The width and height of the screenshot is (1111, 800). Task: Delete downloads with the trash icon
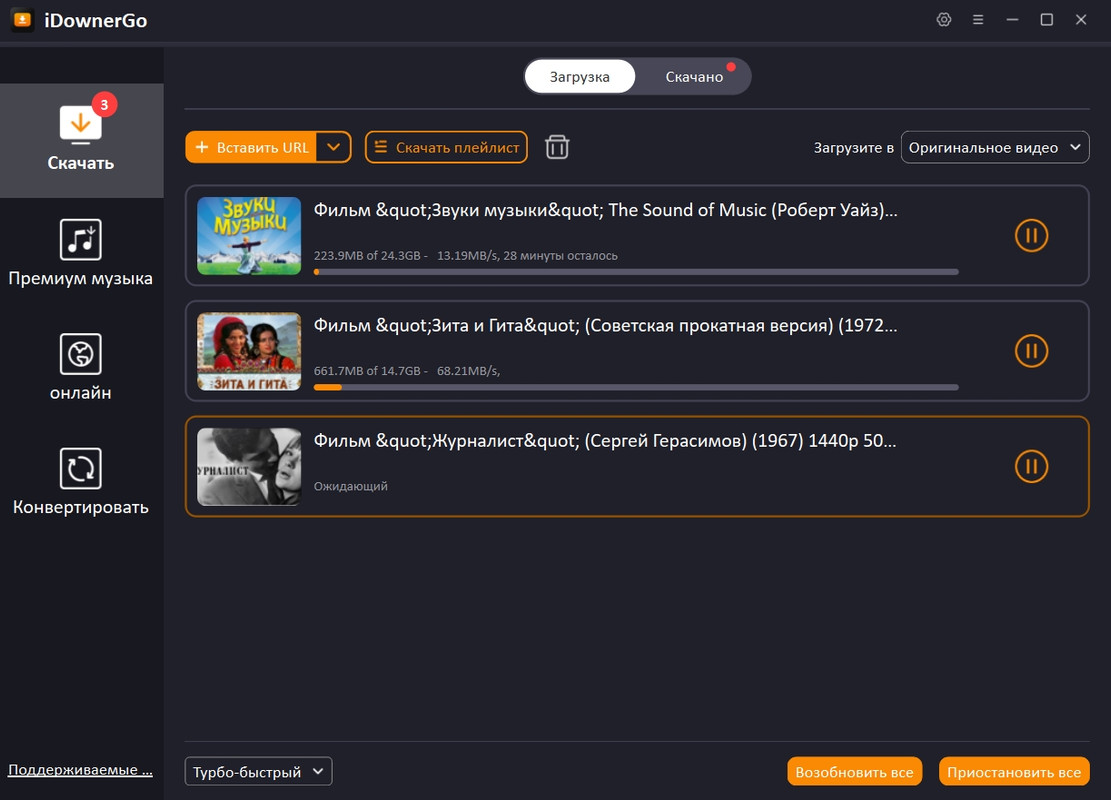[x=557, y=147]
